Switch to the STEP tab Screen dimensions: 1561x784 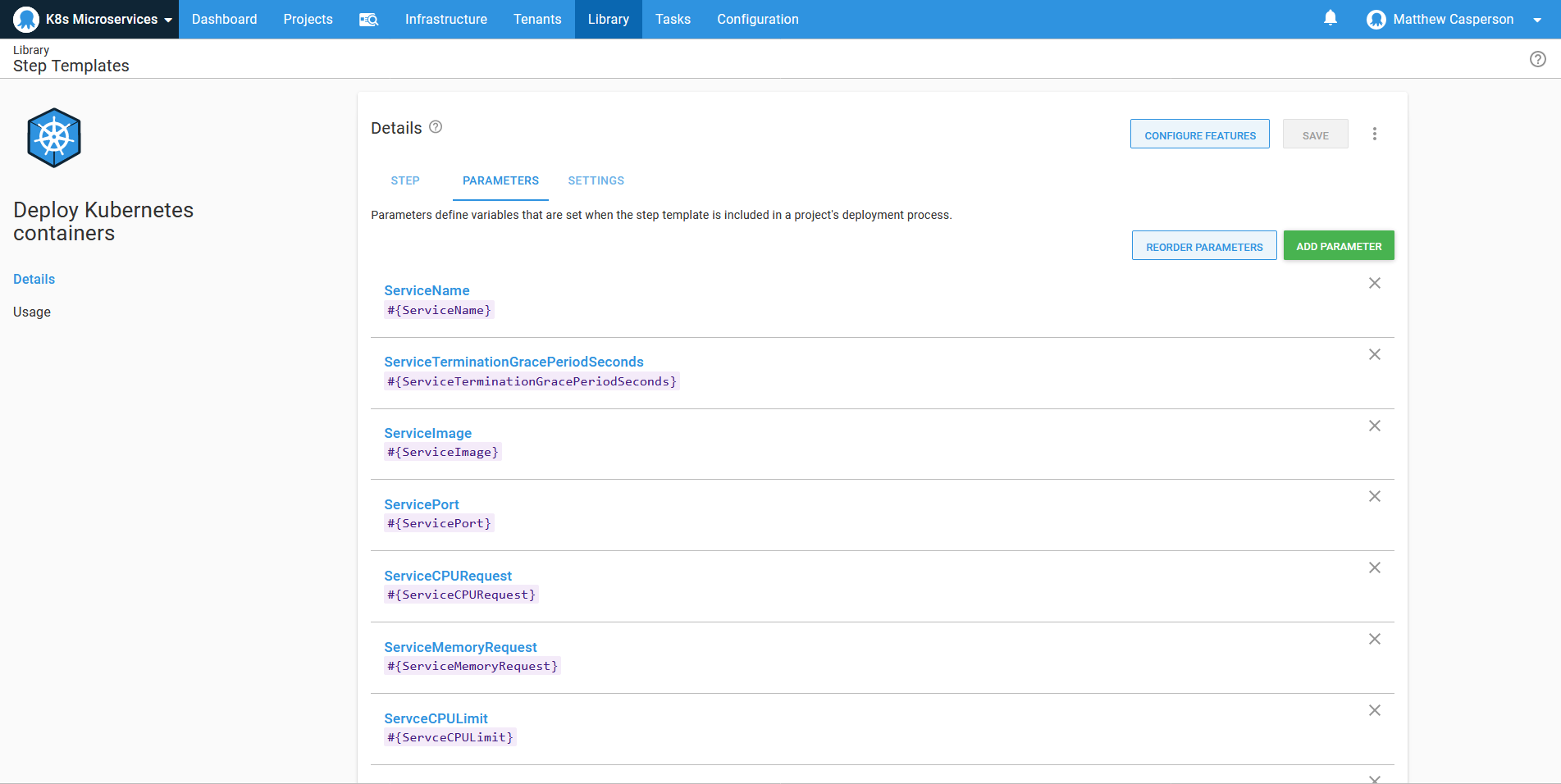pos(405,180)
